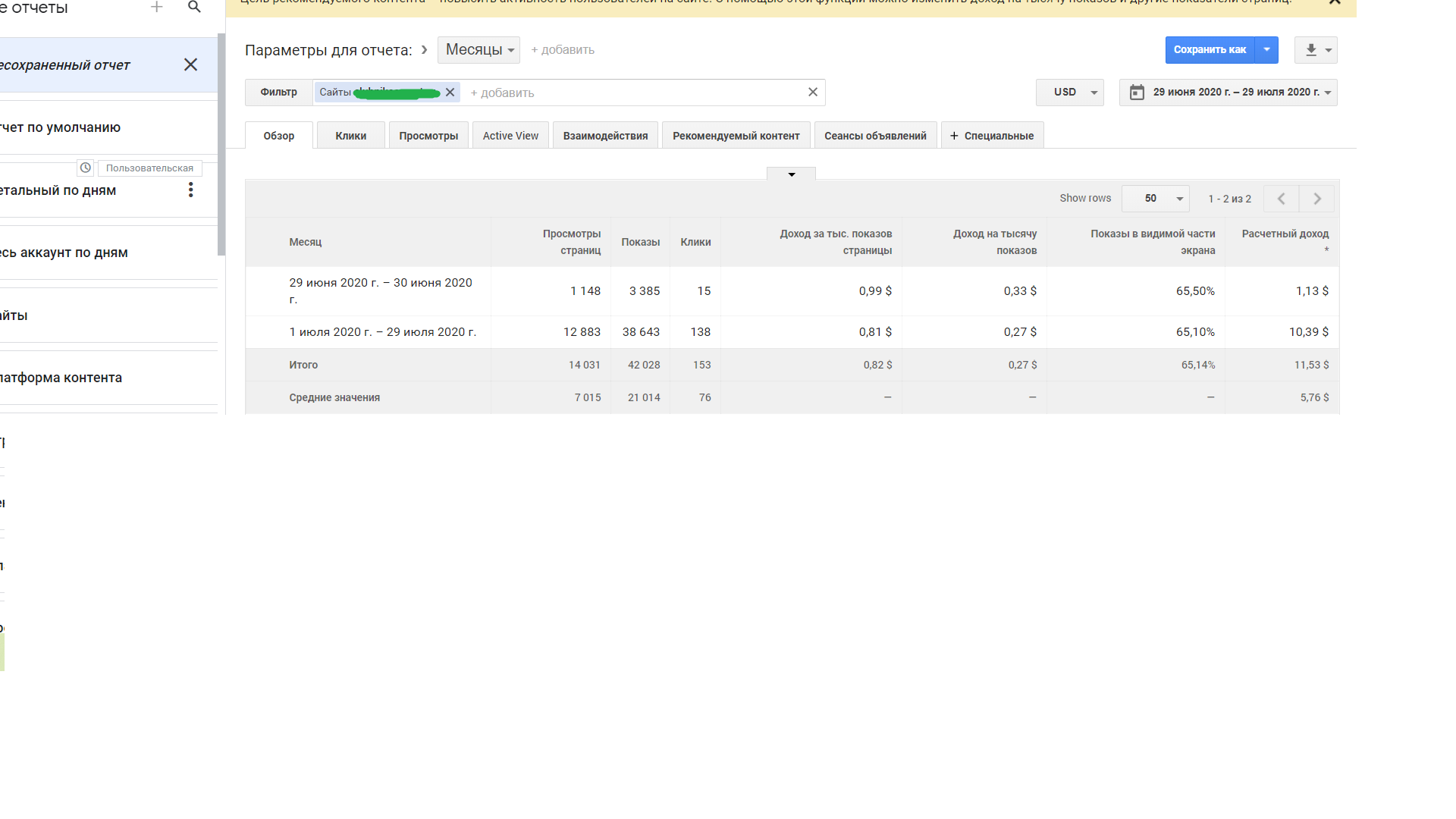Open the arrow next to Сохранить как
1456x819 pixels.
pos(1266,50)
